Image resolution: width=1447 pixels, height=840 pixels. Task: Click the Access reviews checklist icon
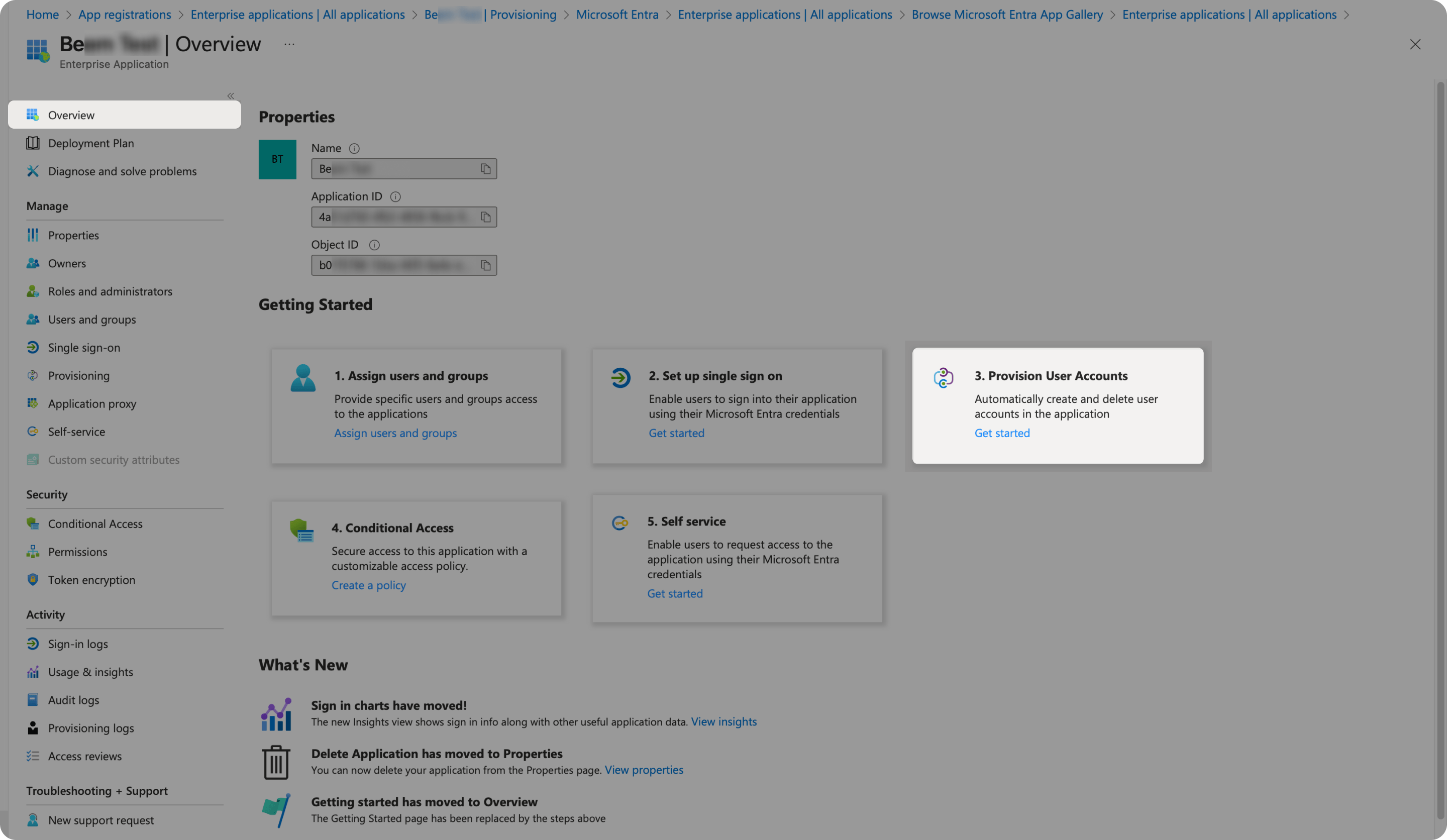(33, 756)
